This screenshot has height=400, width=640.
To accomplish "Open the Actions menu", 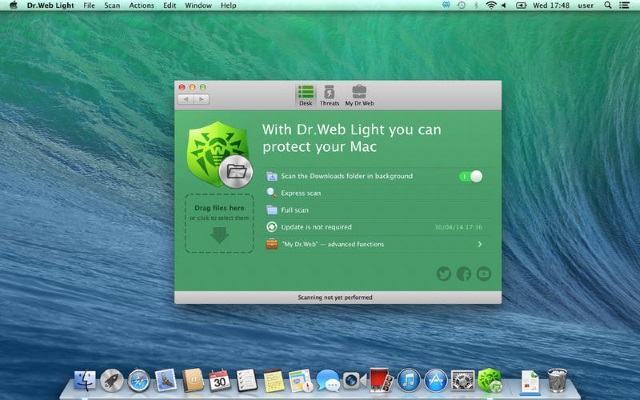I will click(142, 6).
